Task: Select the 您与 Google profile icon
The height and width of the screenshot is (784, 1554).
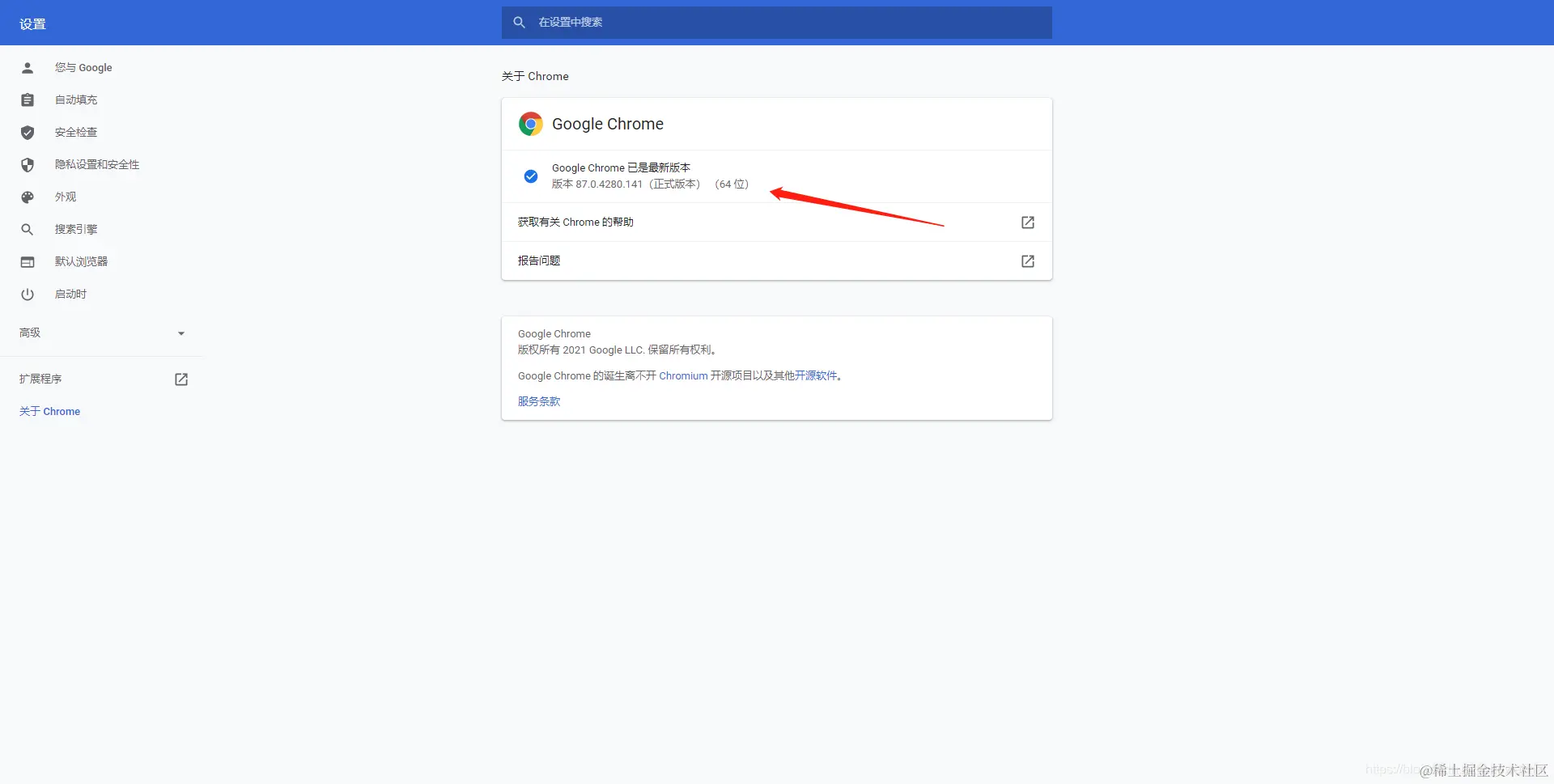Action: pyautogui.click(x=27, y=67)
